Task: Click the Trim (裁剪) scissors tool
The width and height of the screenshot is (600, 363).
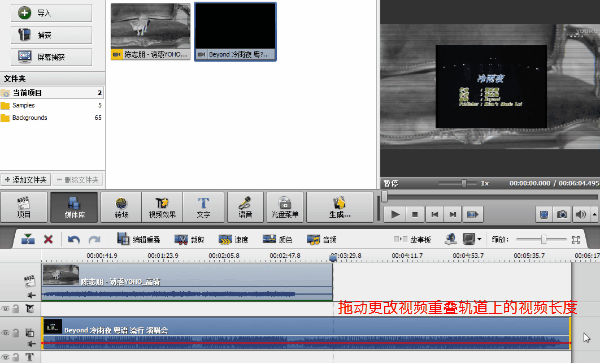Action: [189, 239]
